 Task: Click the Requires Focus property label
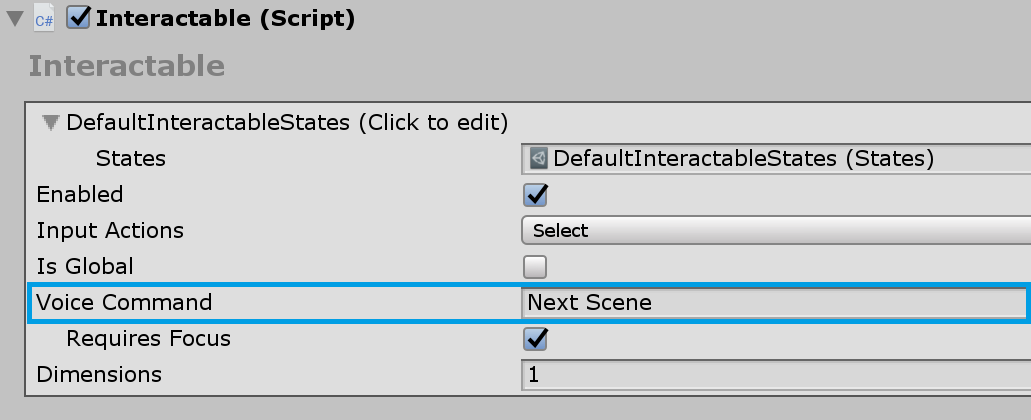tap(148, 339)
